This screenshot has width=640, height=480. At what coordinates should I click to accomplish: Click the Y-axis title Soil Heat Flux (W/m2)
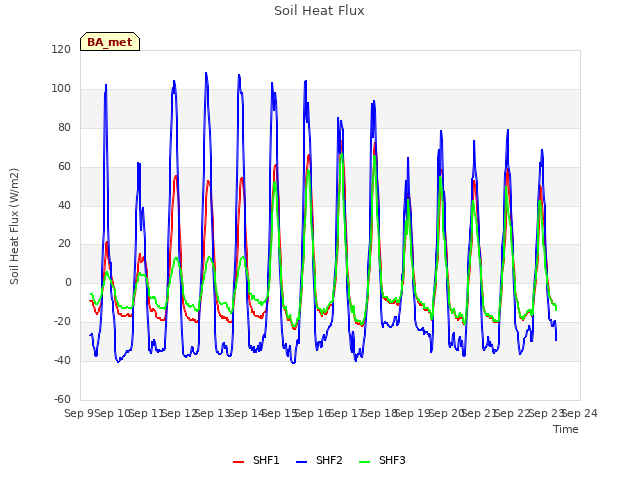click(x=14, y=226)
